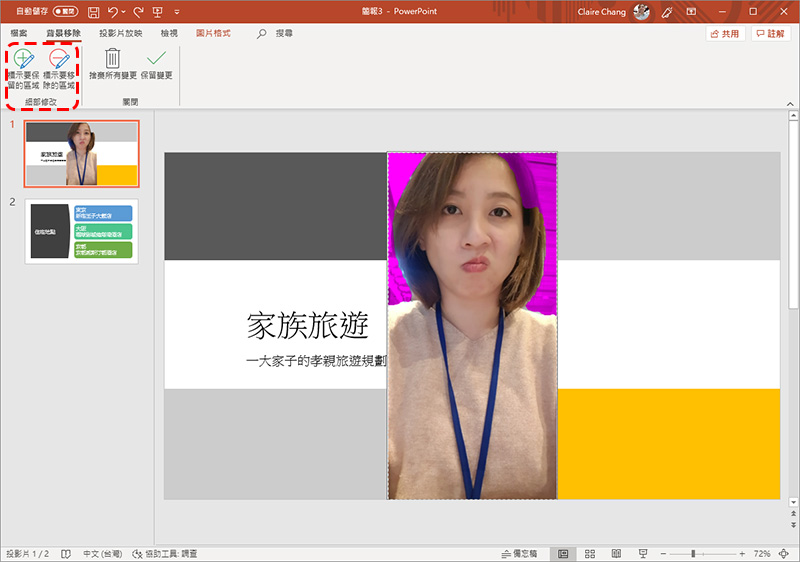Open the Comments button
The height and width of the screenshot is (562, 800).
pos(771,34)
